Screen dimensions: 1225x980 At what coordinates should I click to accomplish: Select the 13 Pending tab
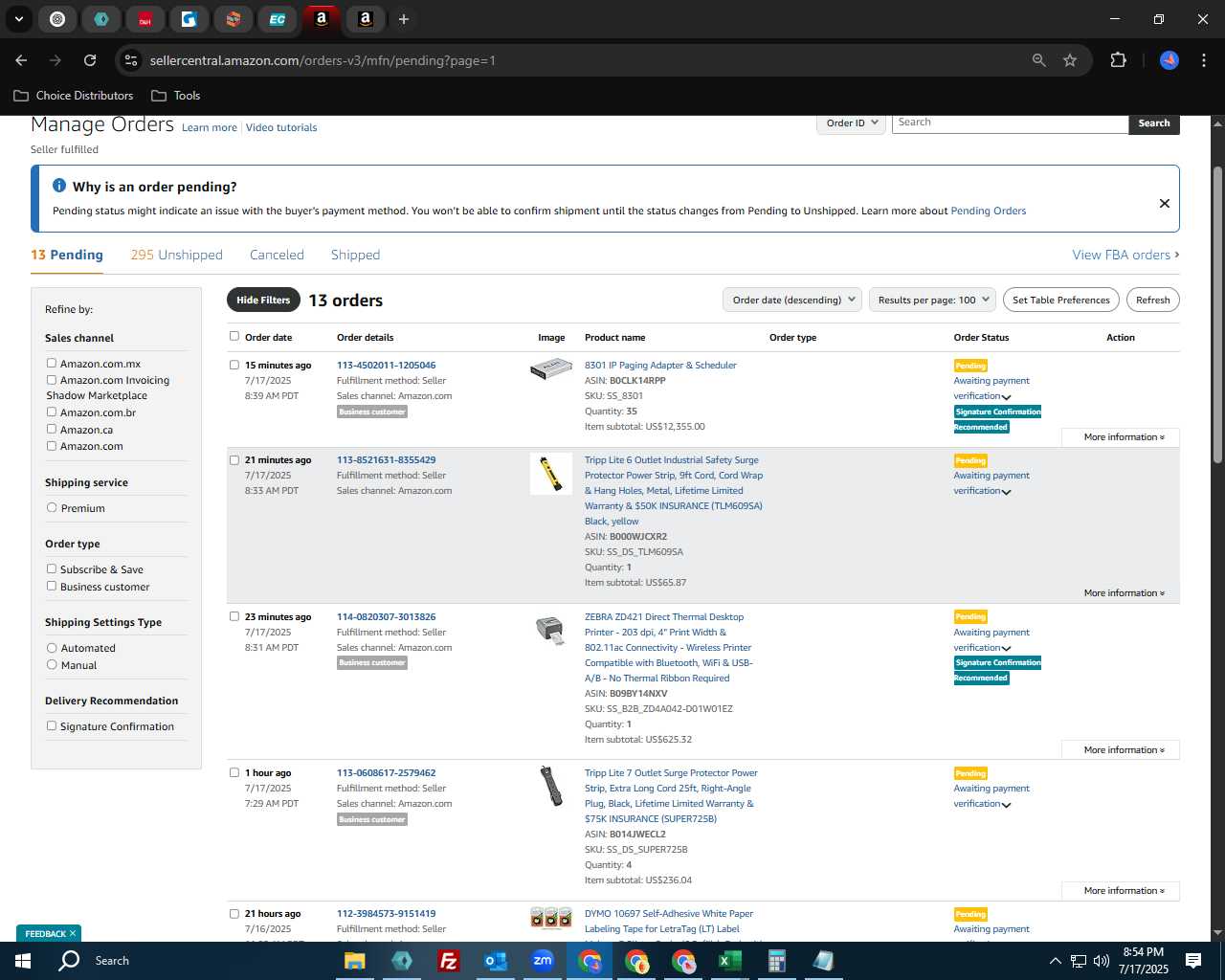point(67,255)
